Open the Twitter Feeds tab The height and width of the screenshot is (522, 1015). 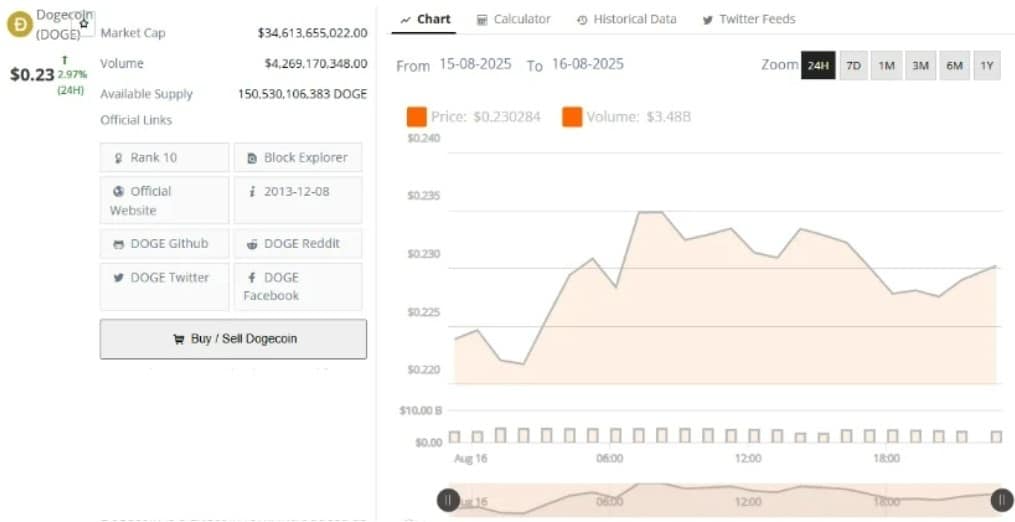[749, 19]
